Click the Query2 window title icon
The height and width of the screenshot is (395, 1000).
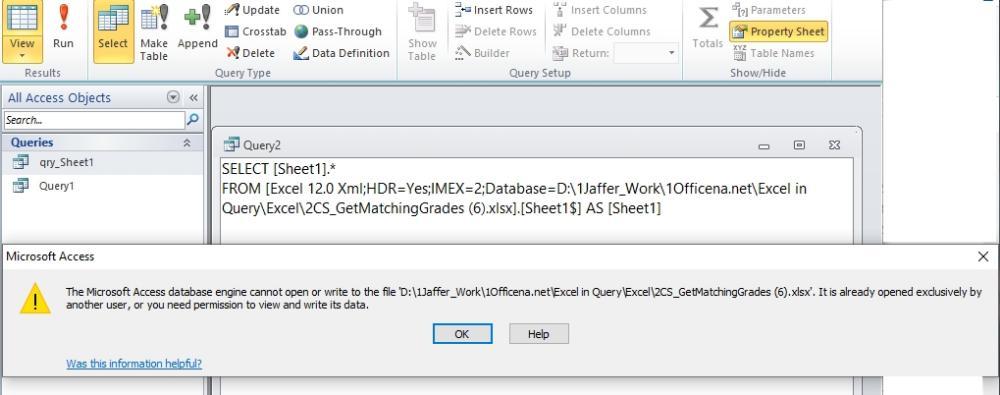click(x=232, y=145)
